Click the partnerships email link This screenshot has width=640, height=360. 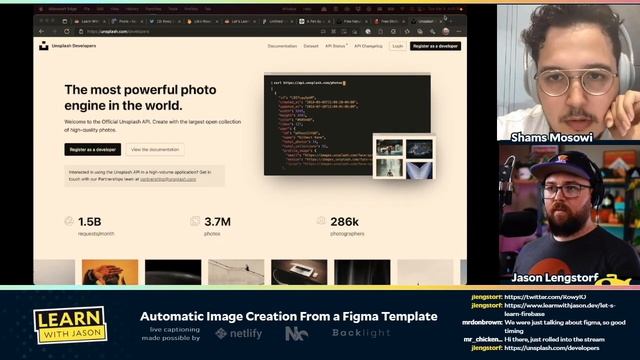tap(168, 179)
